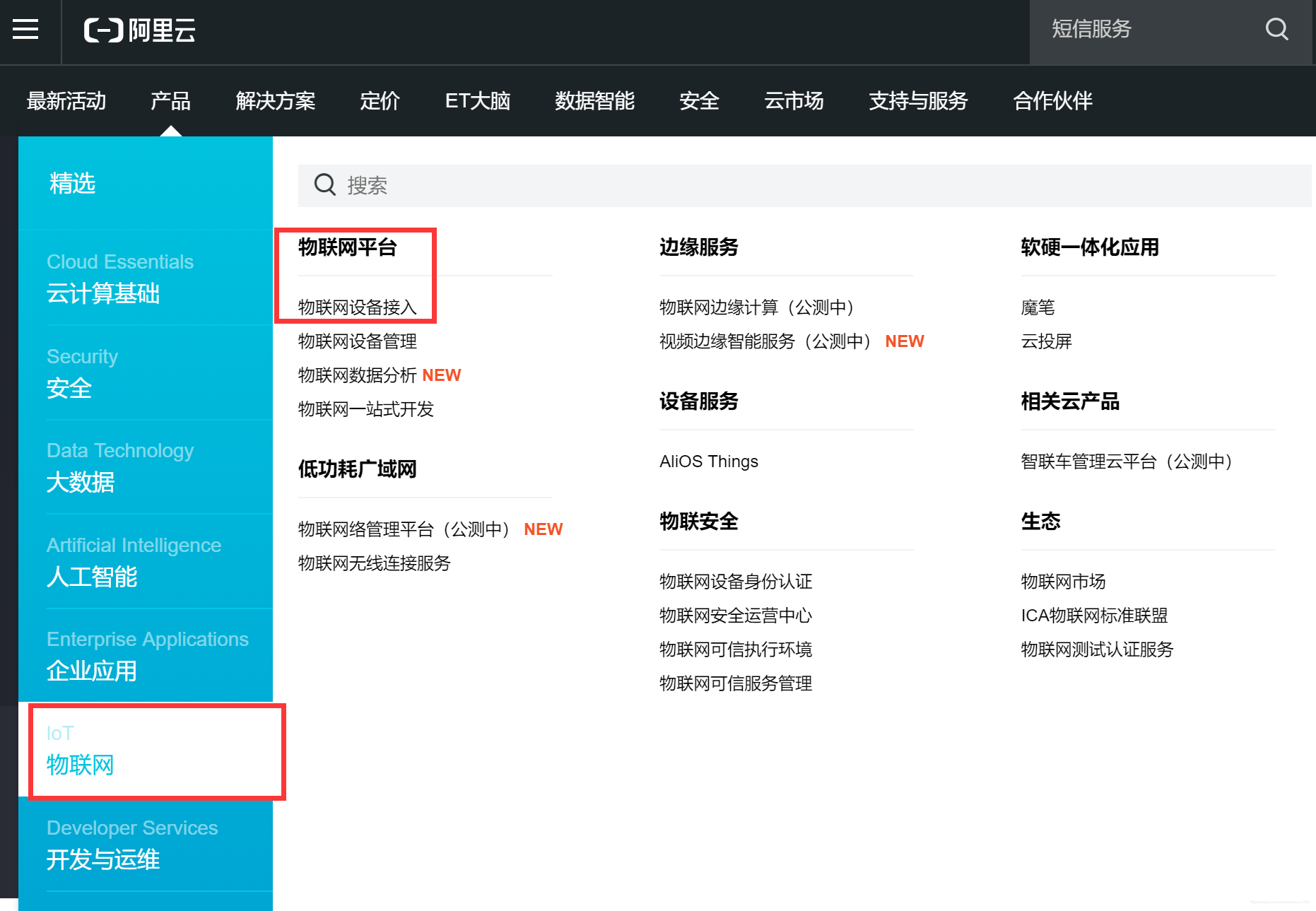Open the ET大脑 nav item
Screen dimensions: 1316x911
tap(478, 101)
